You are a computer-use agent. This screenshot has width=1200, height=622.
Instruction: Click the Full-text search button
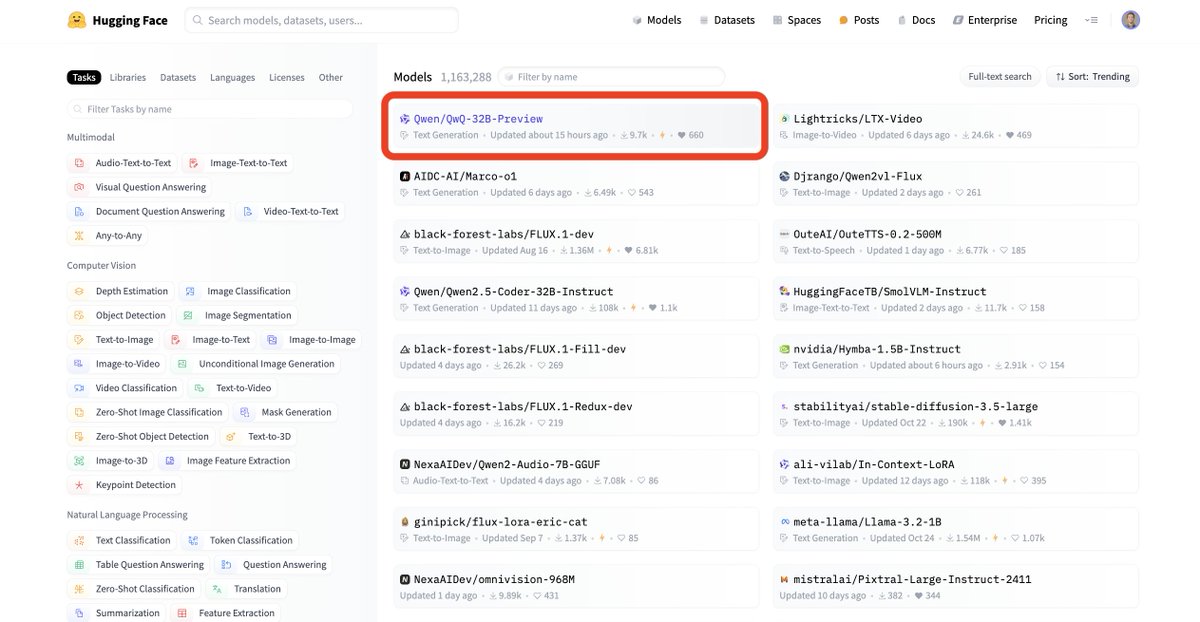pyautogui.click(x=999, y=77)
